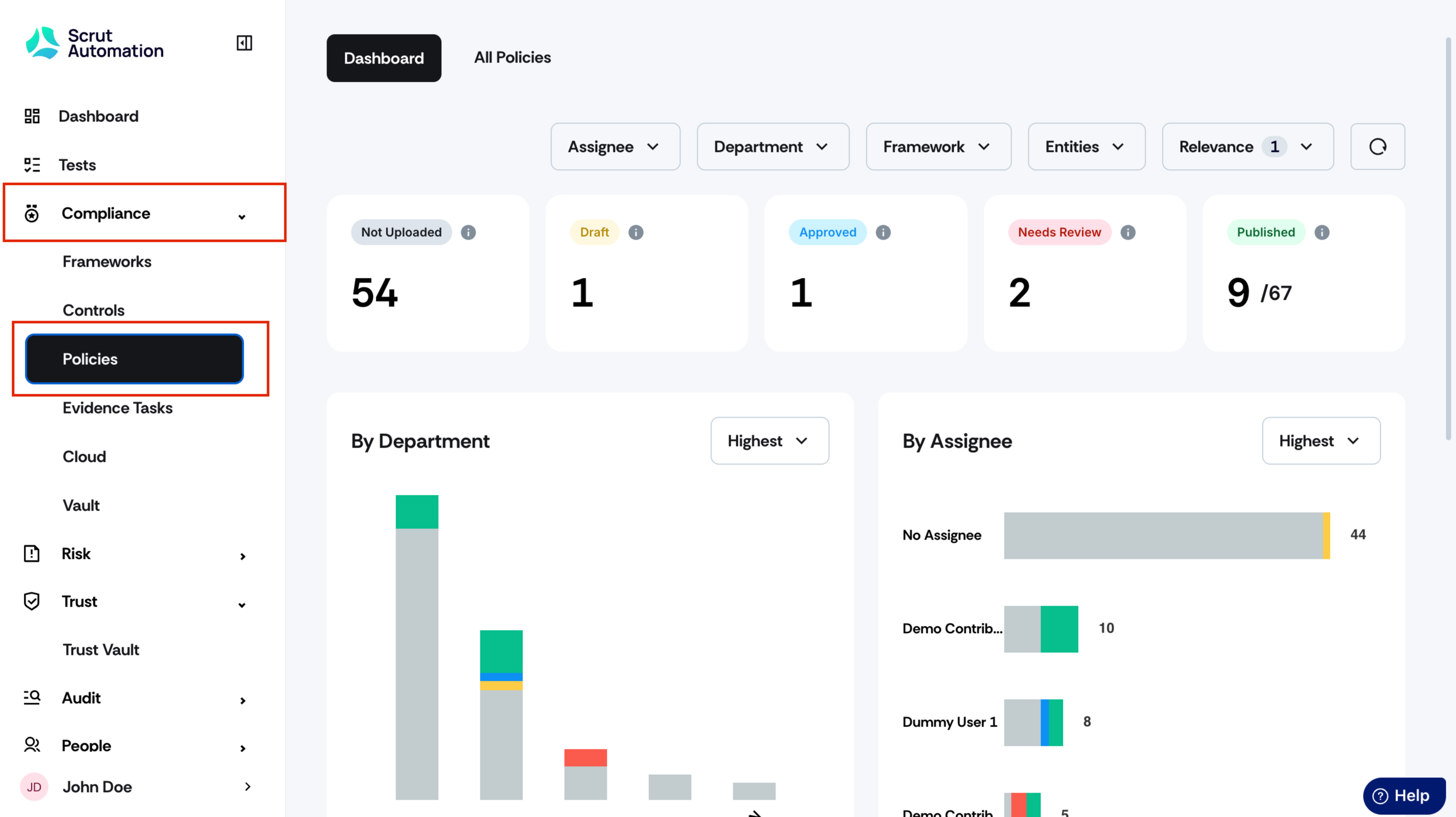Open the Framework filter dropdown
Screen dimensions: 1456x817
pyautogui.click(x=939, y=146)
